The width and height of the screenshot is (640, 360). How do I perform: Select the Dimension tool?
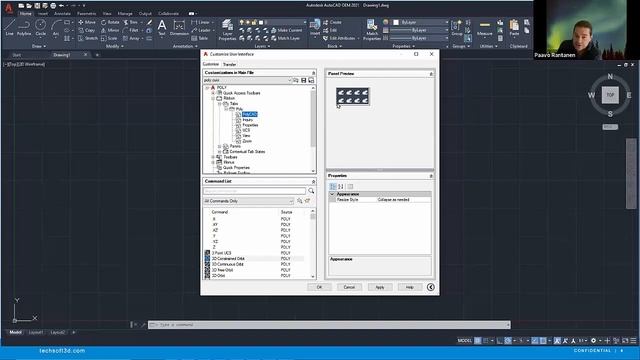[x=179, y=28]
